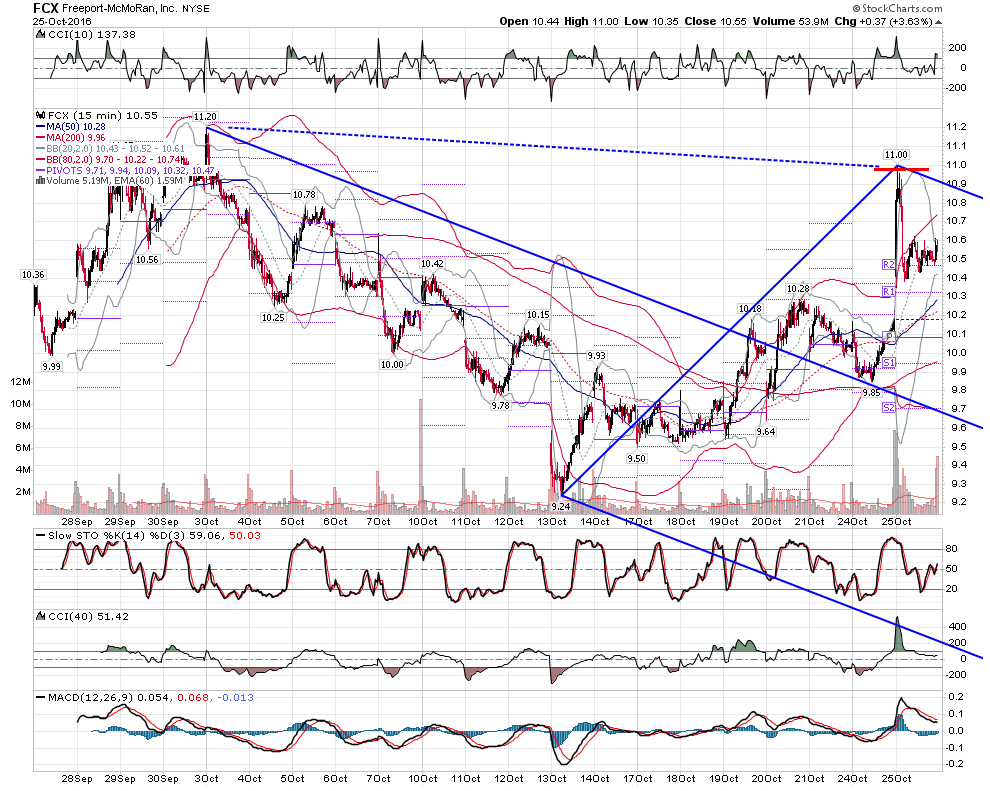Click the R2 pivot marker
This screenshot has height=791, width=990.
click(x=888, y=265)
